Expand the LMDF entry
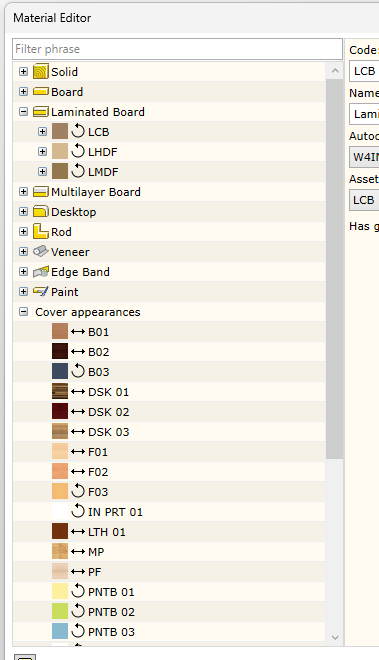This screenshot has height=660, width=379. click(x=42, y=172)
